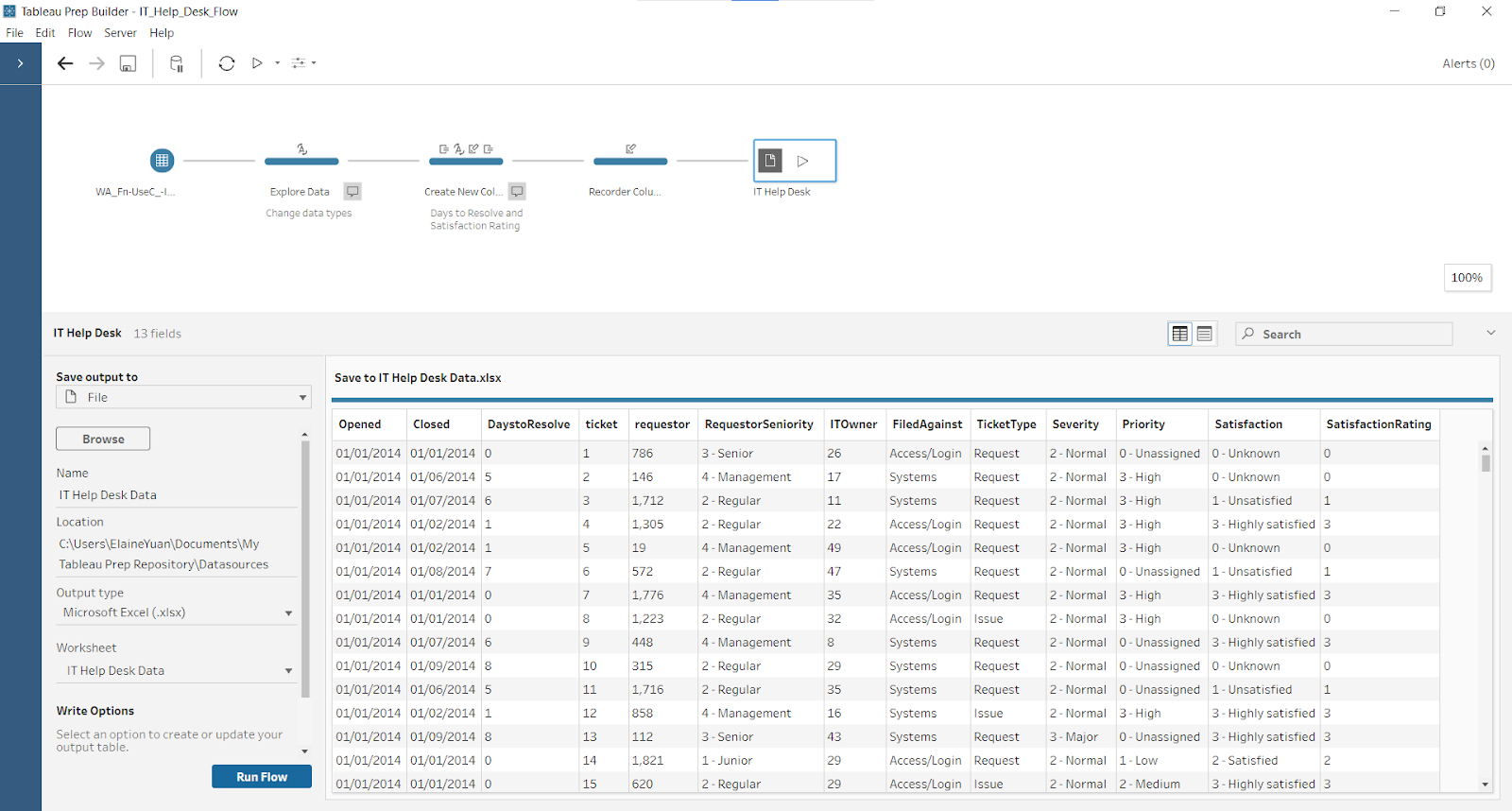This screenshot has height=811, width=1512.
Task: Click the Save flow icon
Action: [128, 63]
